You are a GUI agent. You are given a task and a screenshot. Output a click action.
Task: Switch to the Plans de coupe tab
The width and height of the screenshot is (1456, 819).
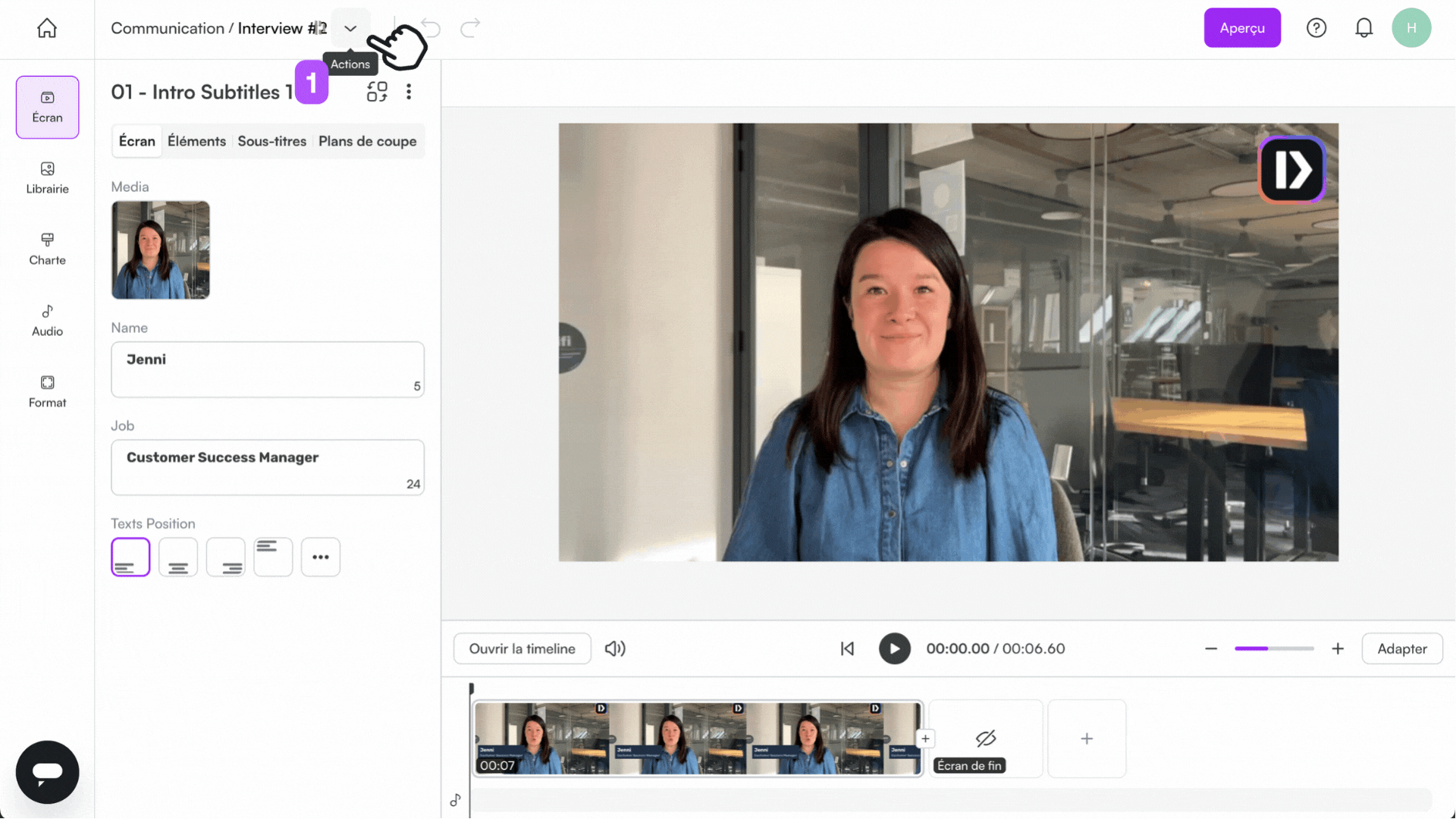pyautogui.click(x=367, y=141)
